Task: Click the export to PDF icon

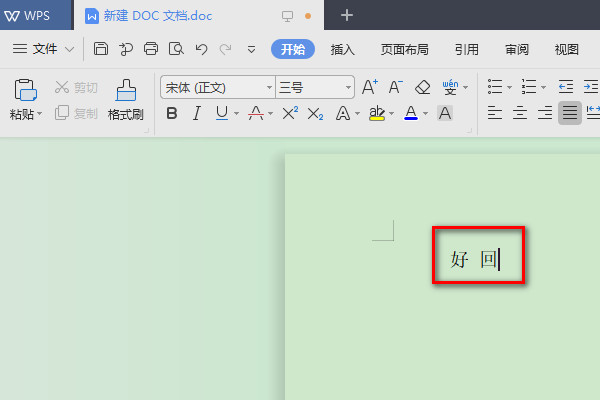Action: coord(126,49)
